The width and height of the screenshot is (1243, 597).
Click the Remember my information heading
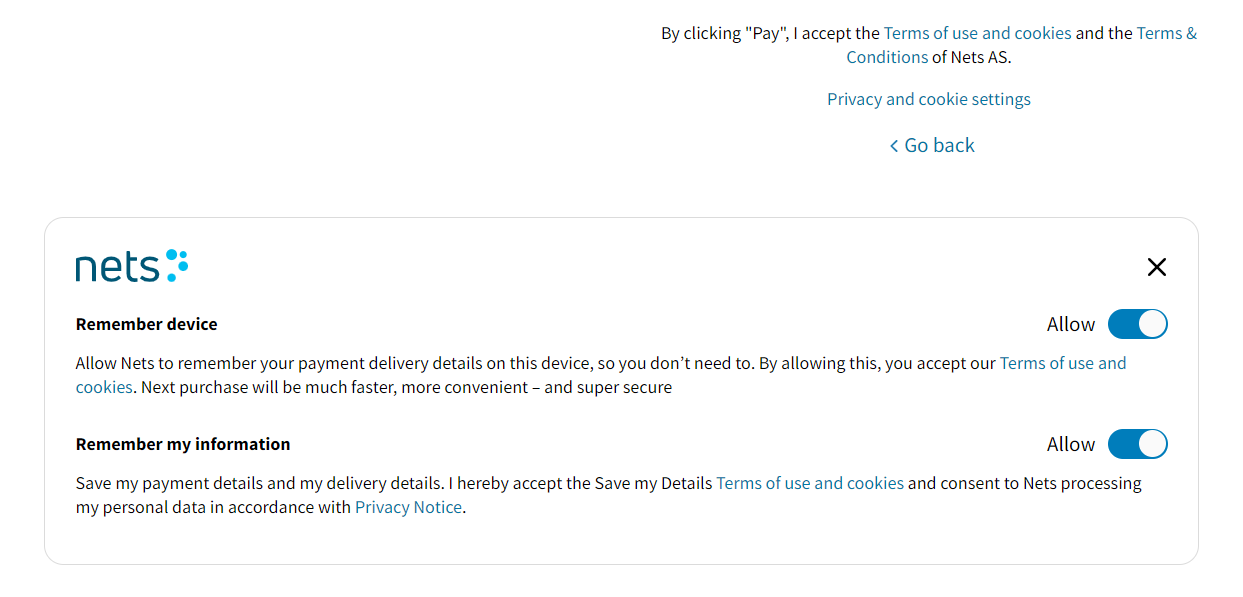coord(183,444)
